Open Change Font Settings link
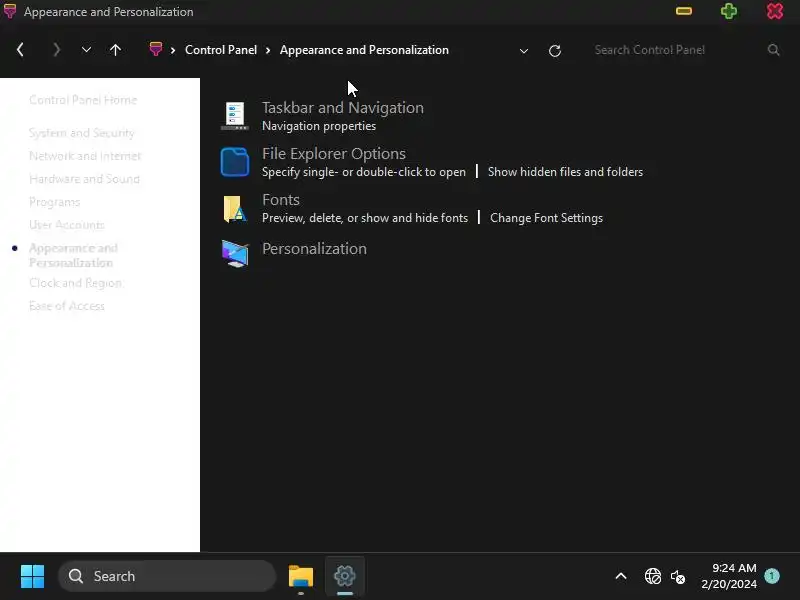 (546, 218)
